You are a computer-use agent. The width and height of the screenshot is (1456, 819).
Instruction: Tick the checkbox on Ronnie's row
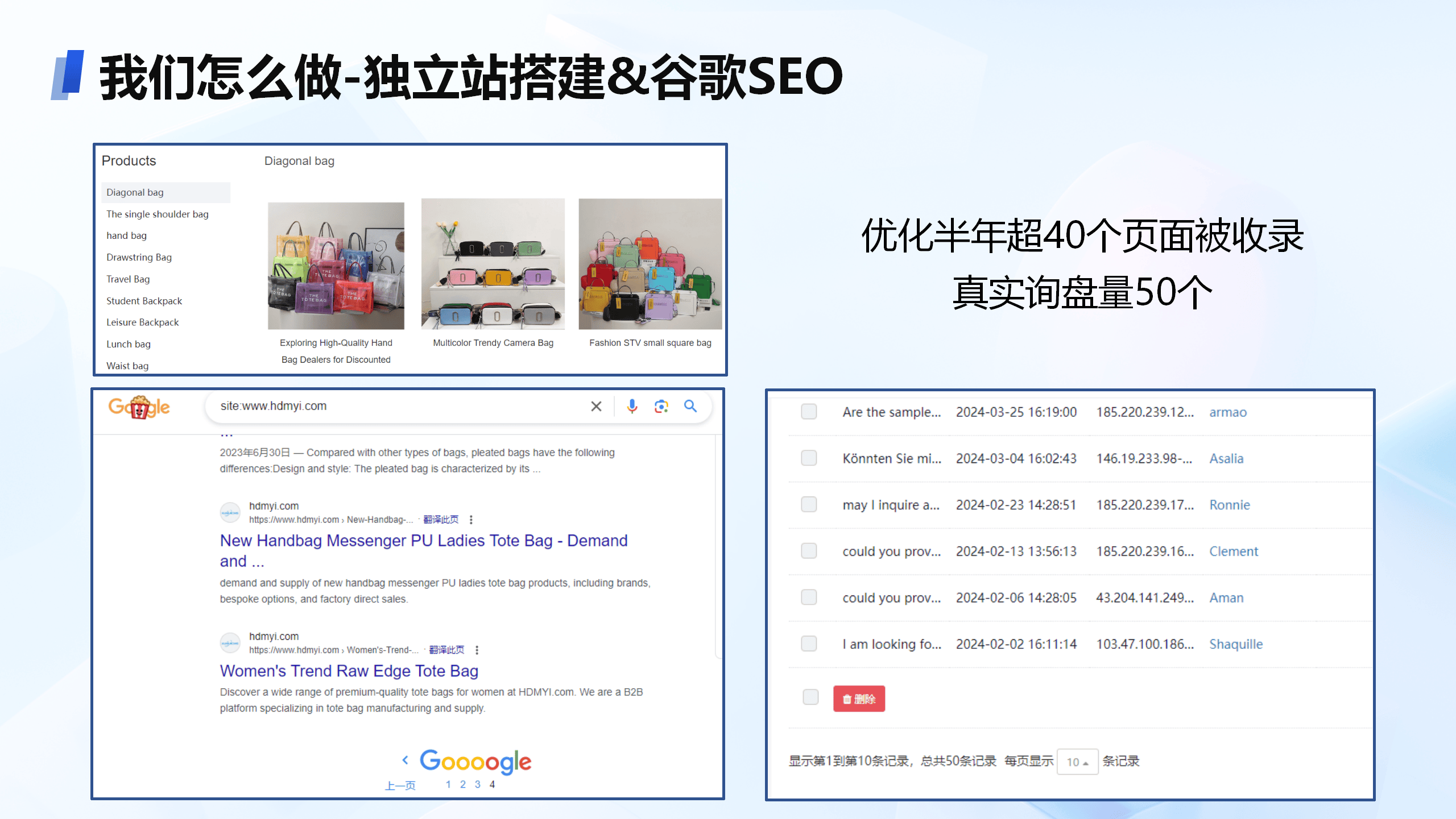pyautogui.click(x=809, y=504)
